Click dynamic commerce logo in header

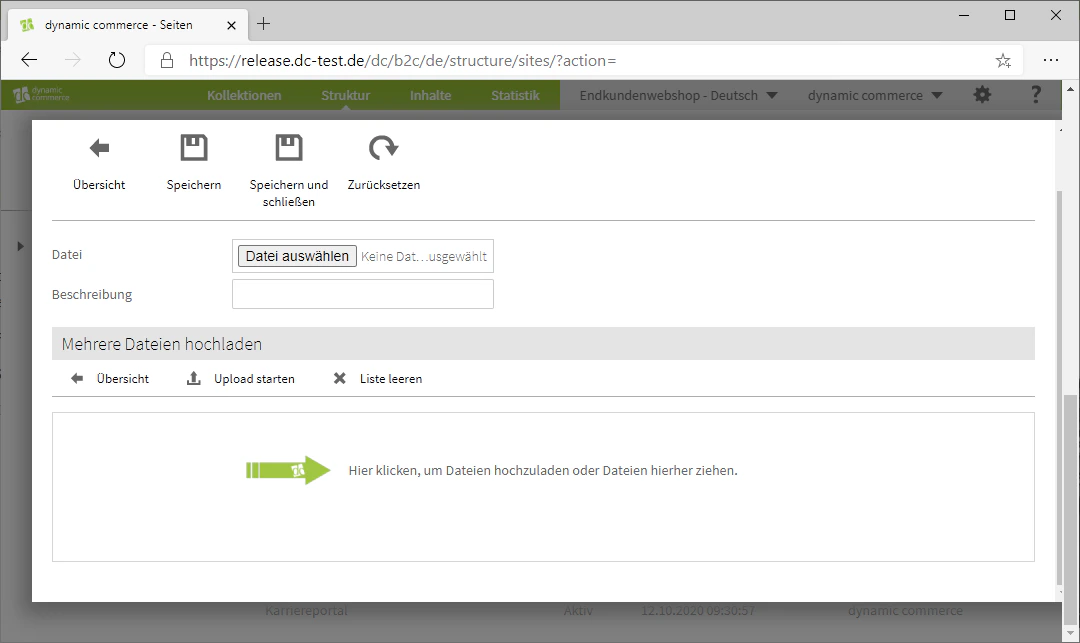point(41,94)
